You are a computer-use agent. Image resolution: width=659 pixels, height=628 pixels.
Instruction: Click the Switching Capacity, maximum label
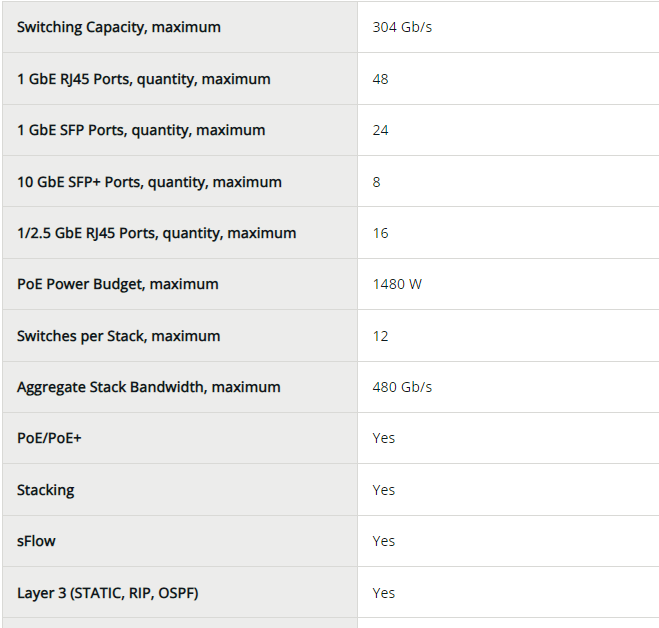(x=119, y=27)
